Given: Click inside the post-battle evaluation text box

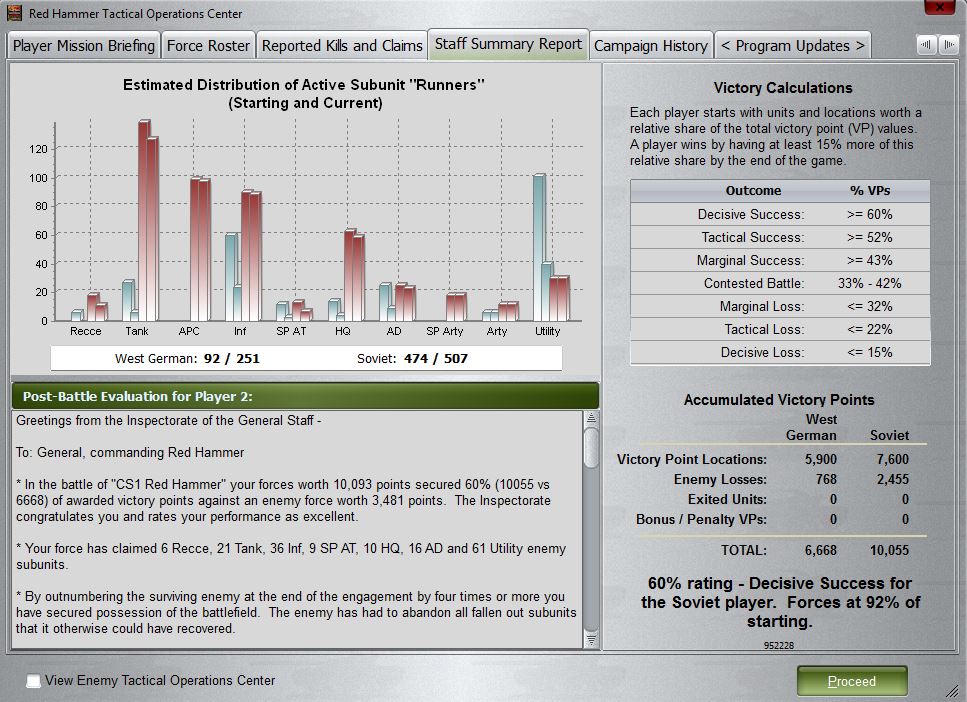Looking at the screenshot, I should tap(297, 529).
